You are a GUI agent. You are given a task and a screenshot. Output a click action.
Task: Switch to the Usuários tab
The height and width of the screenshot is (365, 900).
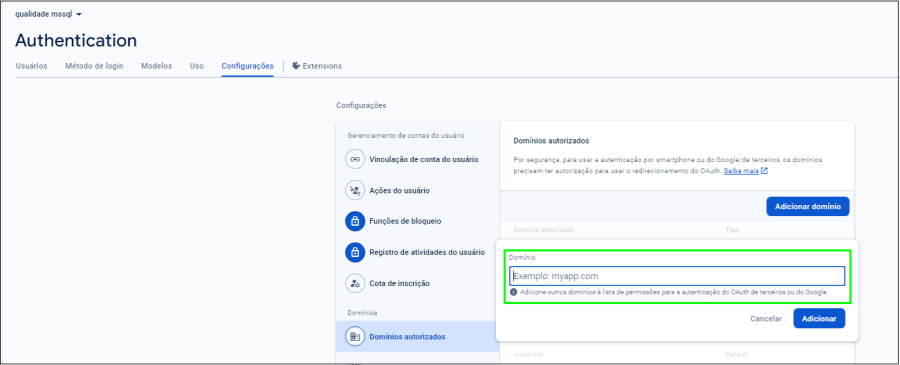[x=31, y=66]
